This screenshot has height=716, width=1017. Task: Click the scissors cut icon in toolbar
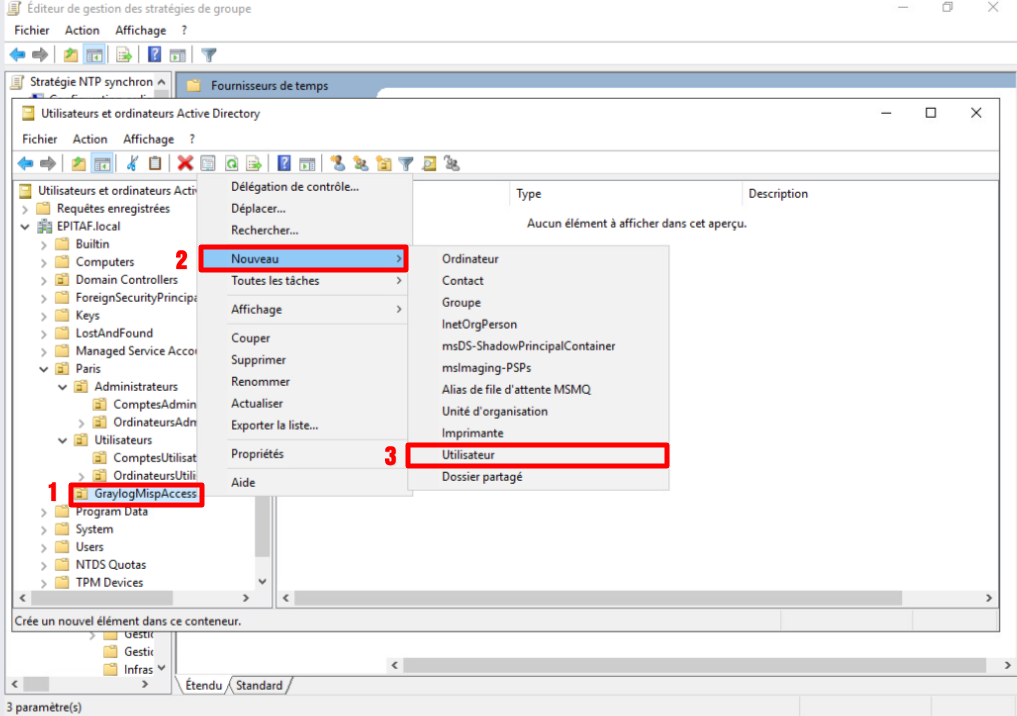(x=133, y=164)
